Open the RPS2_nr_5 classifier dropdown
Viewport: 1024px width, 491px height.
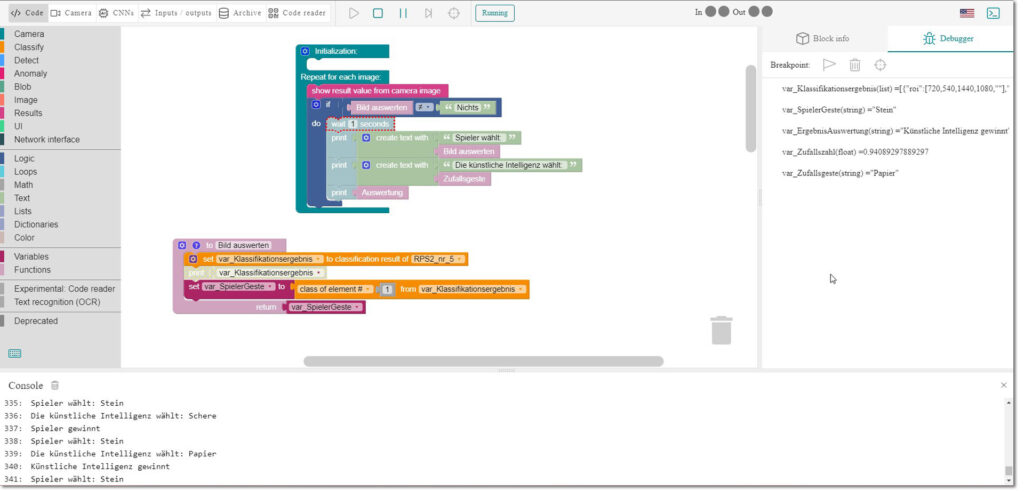click(x=438, y=259)
